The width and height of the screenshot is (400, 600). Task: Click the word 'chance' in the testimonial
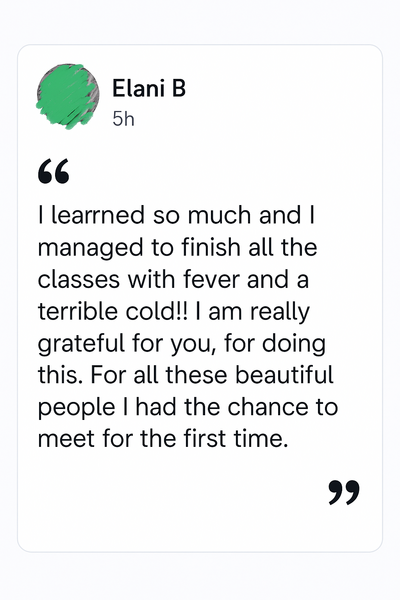click(269, 407)
